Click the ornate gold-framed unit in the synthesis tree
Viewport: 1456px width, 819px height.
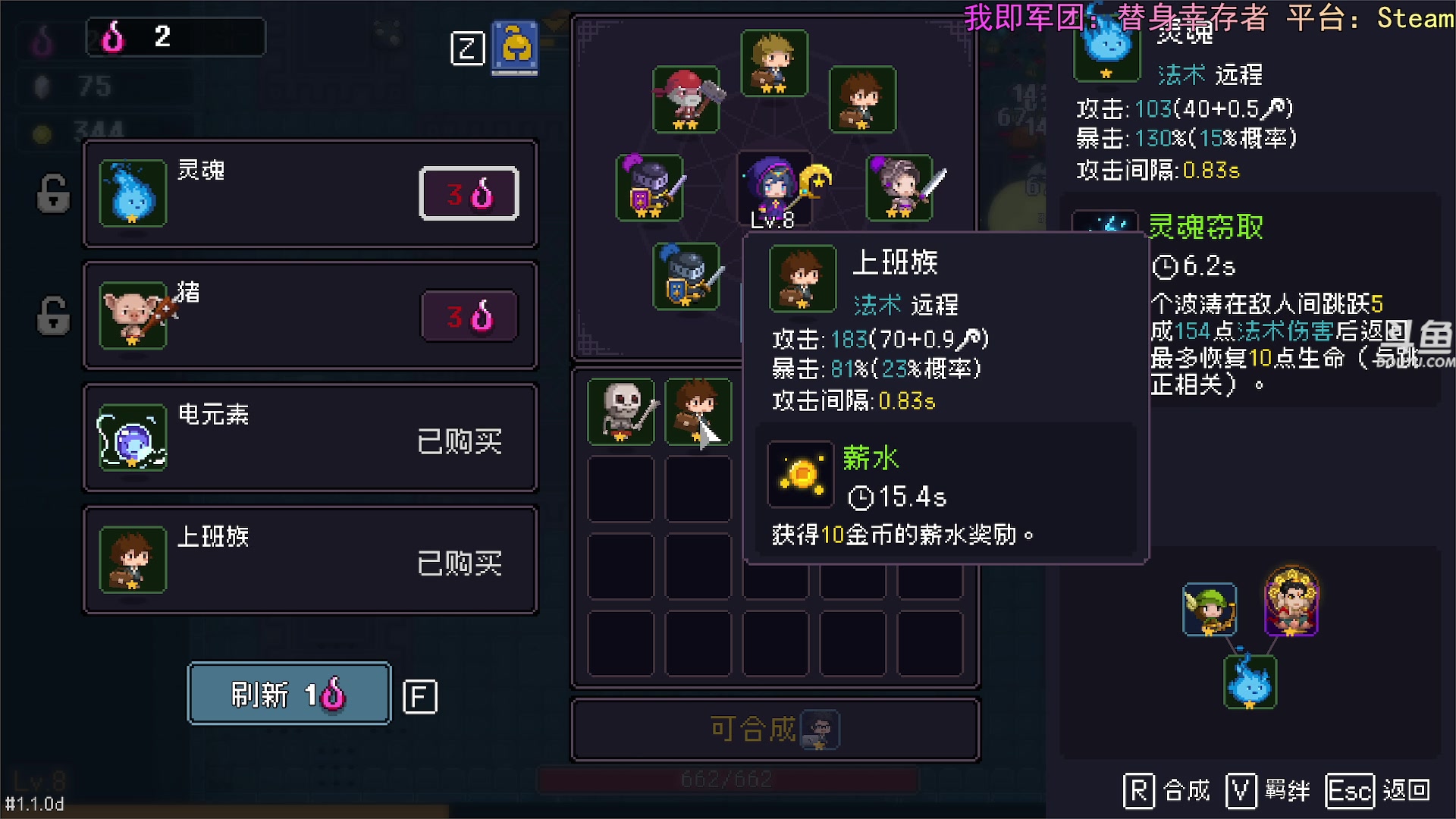click(x=1291, y=601)
